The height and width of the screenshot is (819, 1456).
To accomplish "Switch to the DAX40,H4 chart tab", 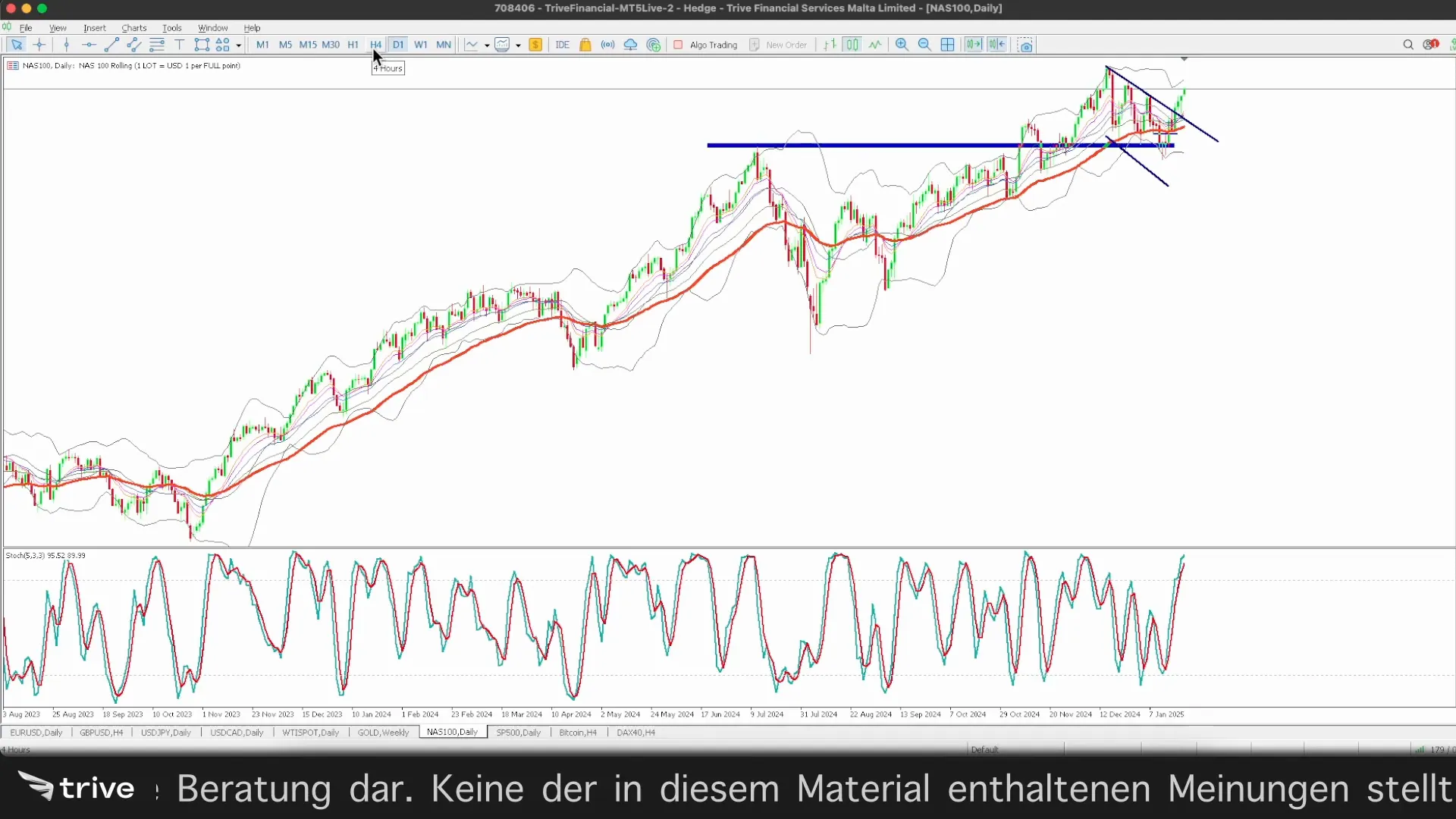I will (x=636, y=733).
